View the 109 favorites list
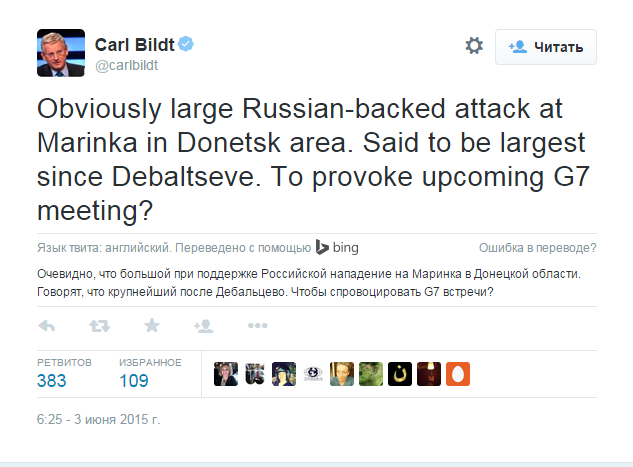This screenshot has width=633, height=467. click(133, 380)
